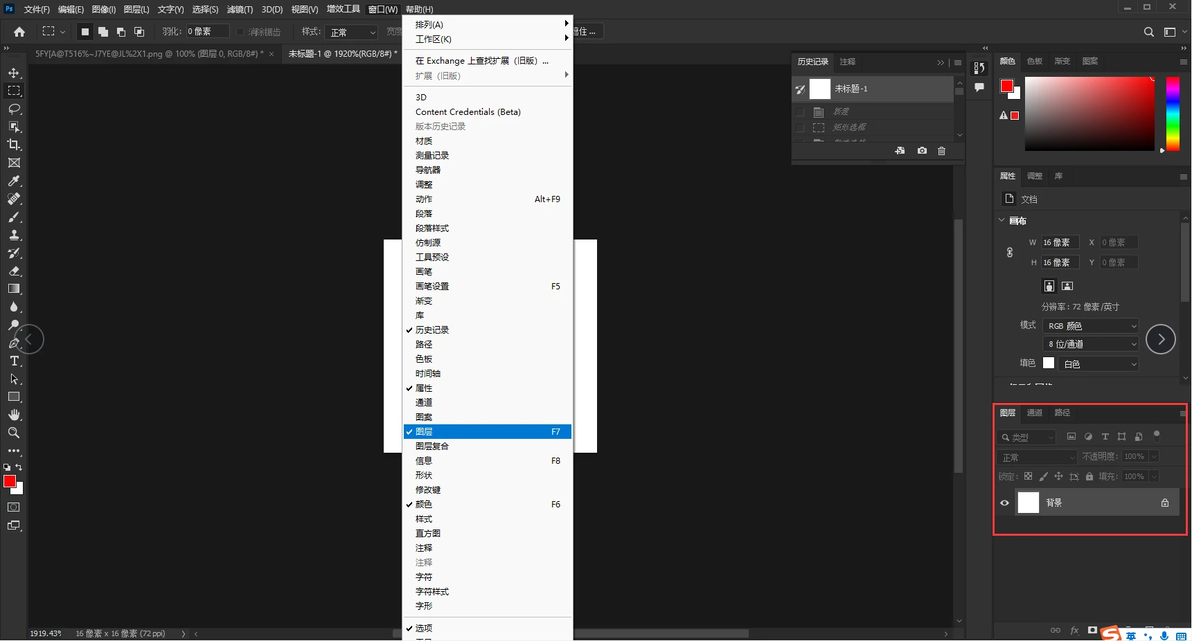The image size is (1192, 641).
Task: Select the Blur tool
Action: click(x=14, y=306)
